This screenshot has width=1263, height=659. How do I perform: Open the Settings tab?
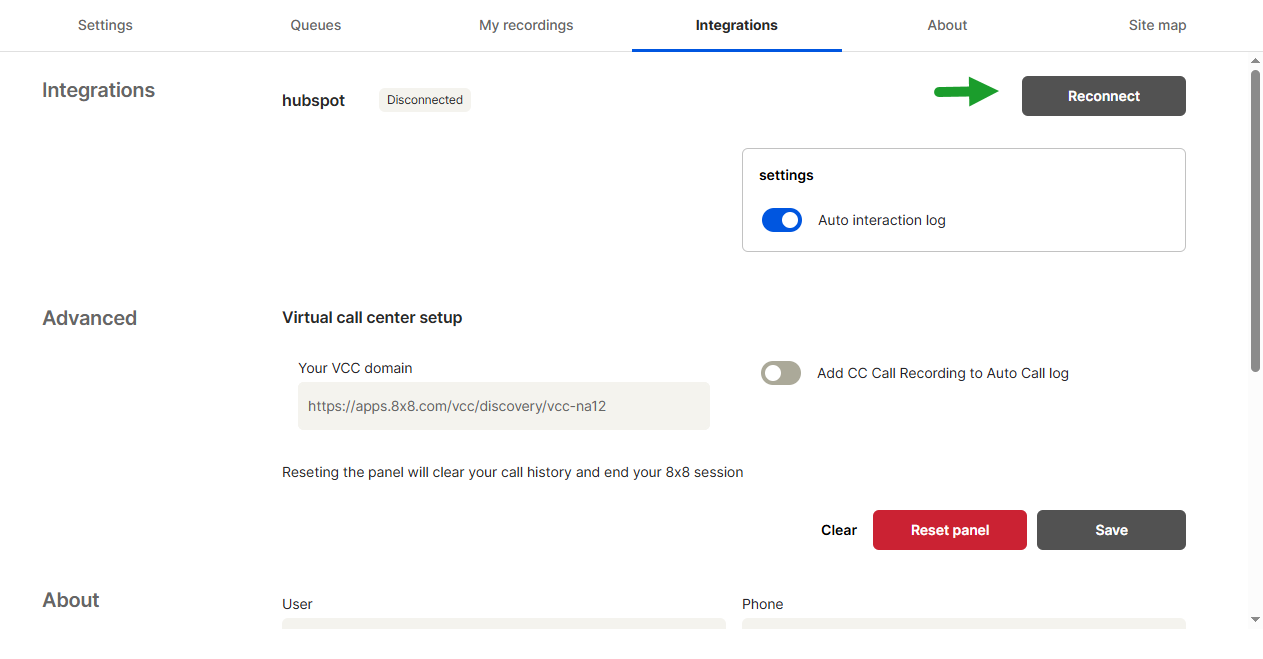(x=105, y=25)
